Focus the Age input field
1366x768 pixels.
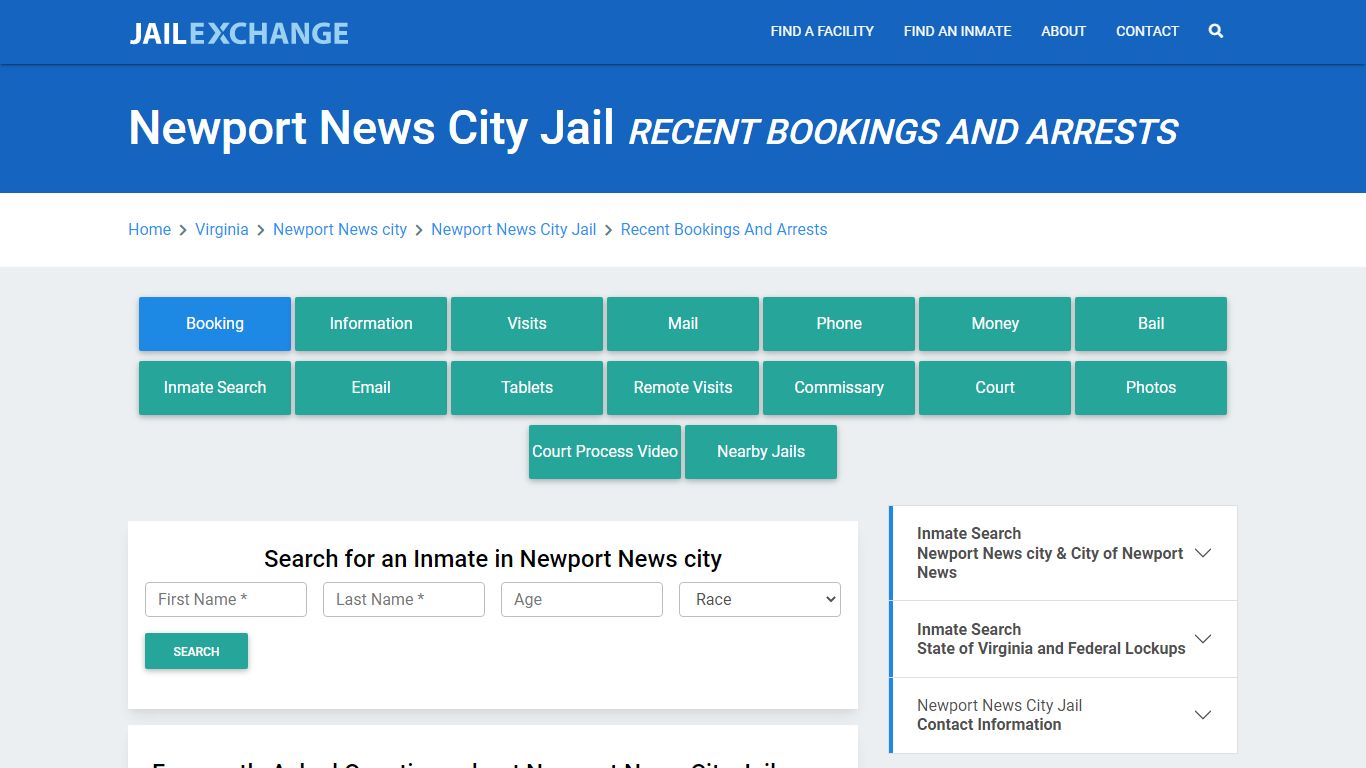(x=582, y=599)
